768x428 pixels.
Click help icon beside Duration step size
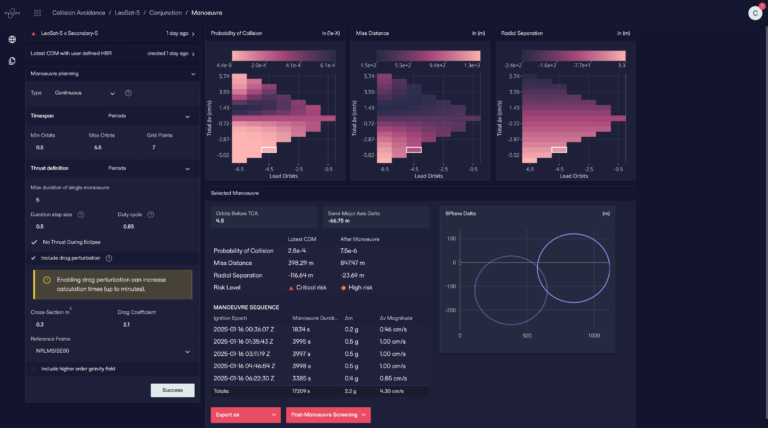click(81, 214)
